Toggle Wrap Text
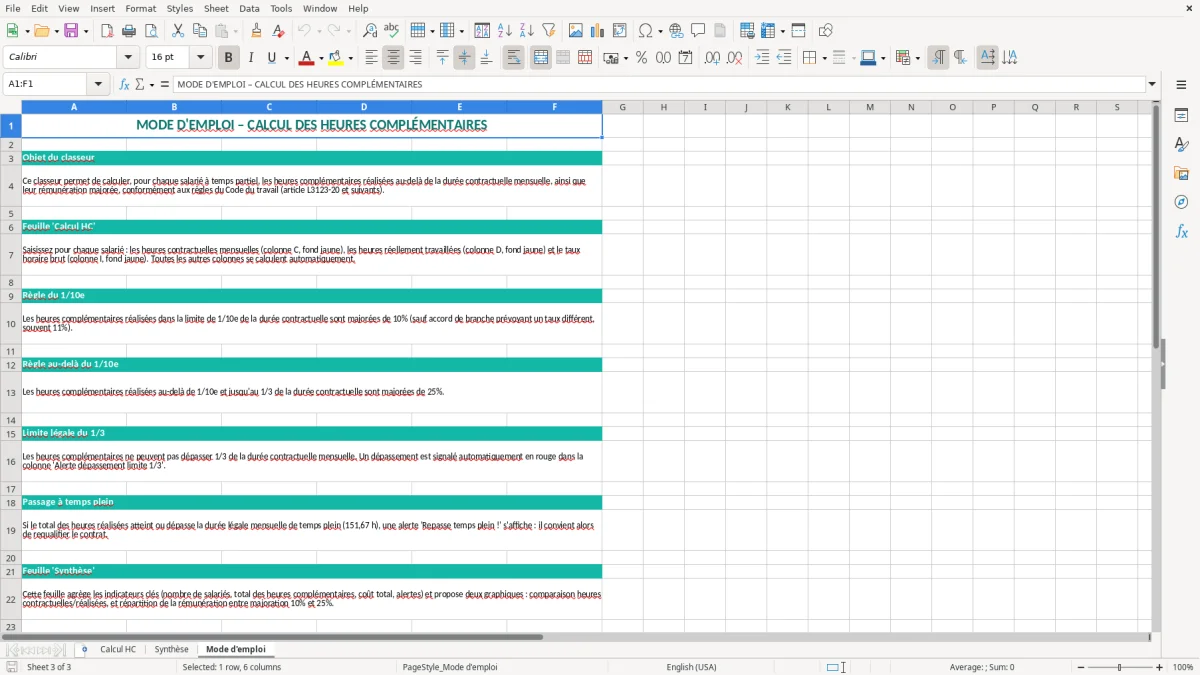 pyautogui.click(x=514, y=58)
